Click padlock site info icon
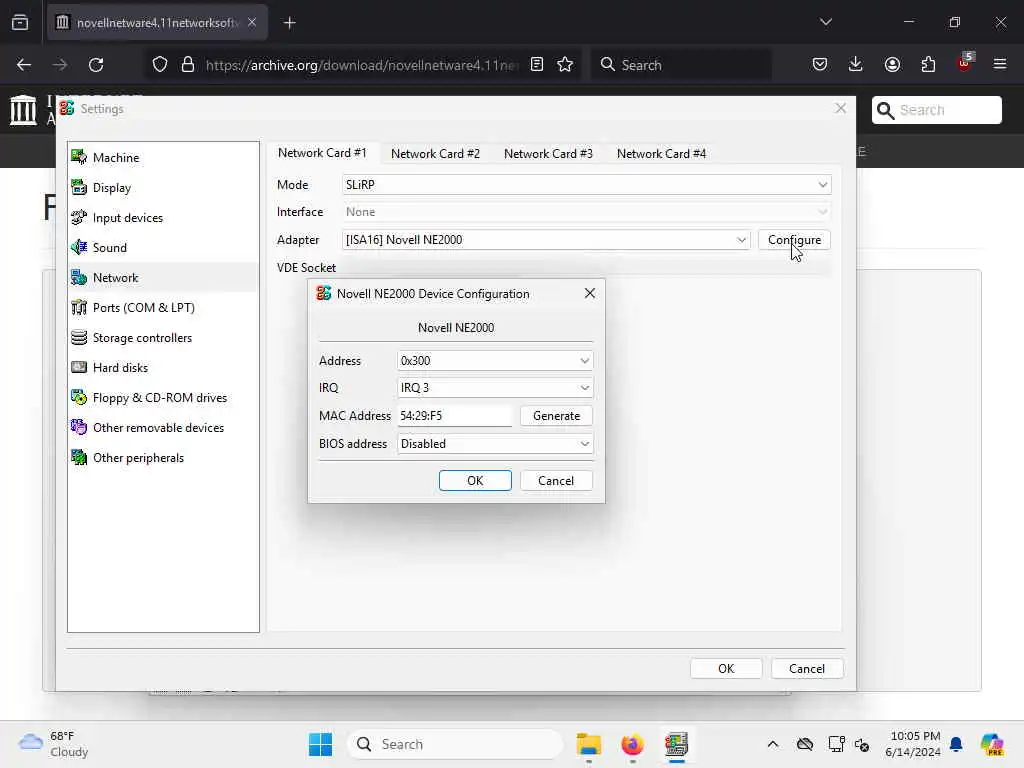The image size is (1024, 768). (x=188, y=64)
